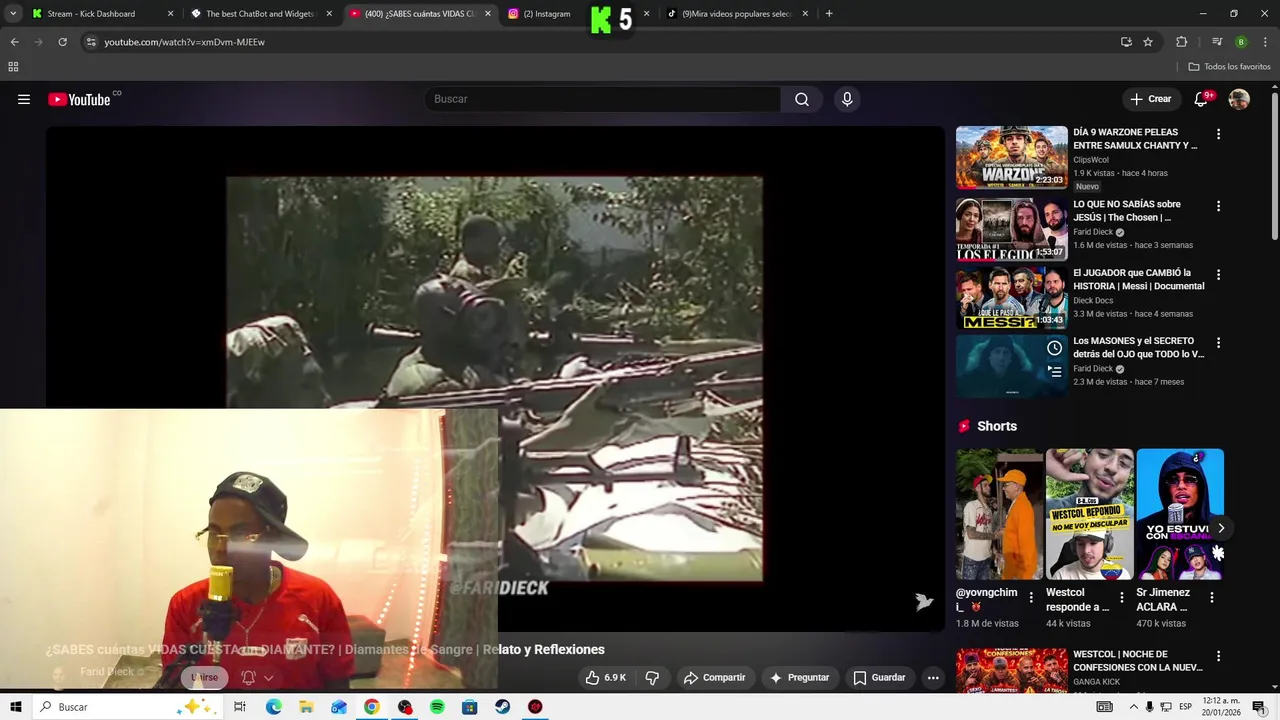Open the ClipsWcol channel name

pyautogui.click(x=1091, y=159)
